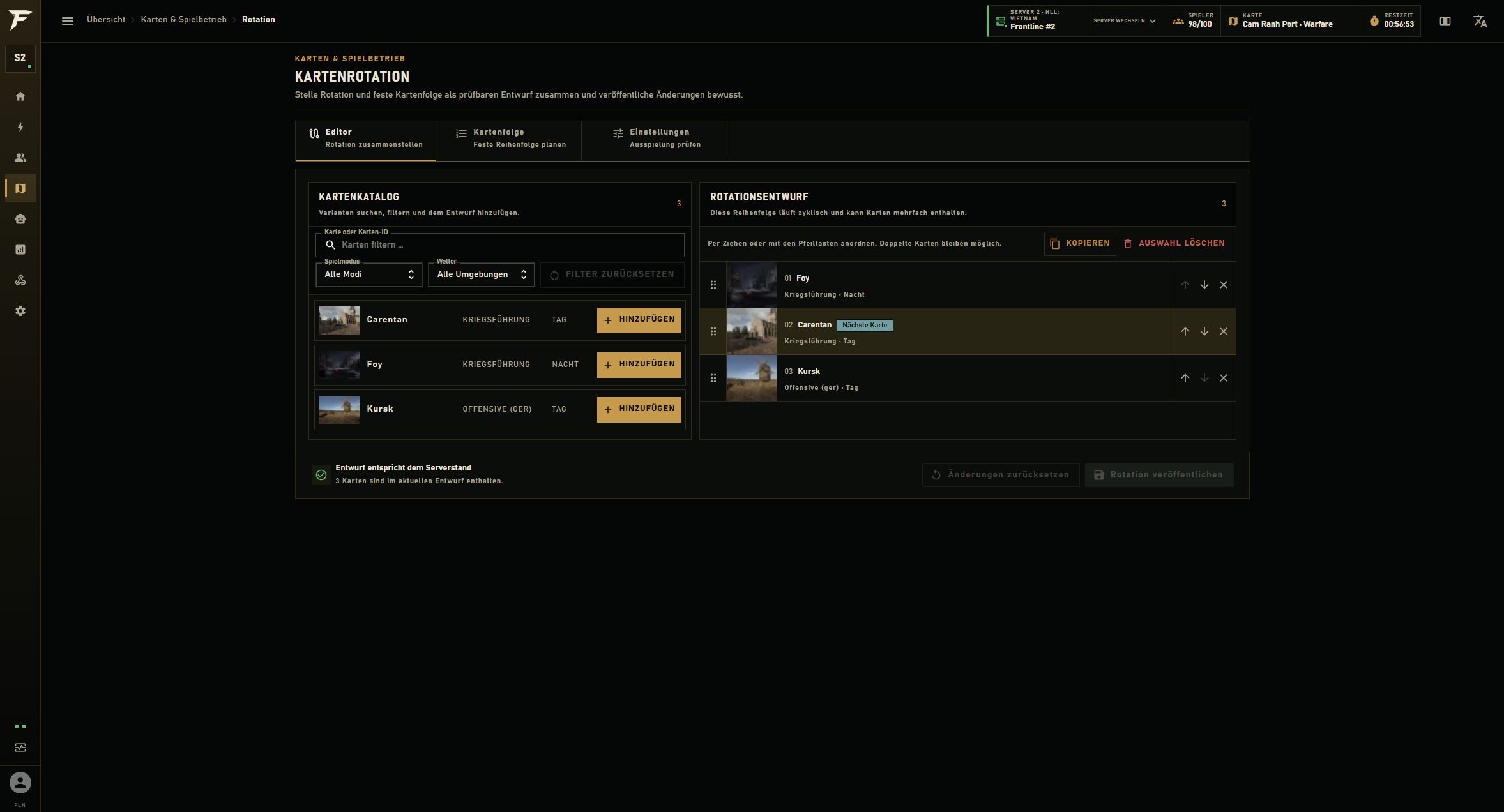Open the home dashboard sidebar icon

coord(20,96)
